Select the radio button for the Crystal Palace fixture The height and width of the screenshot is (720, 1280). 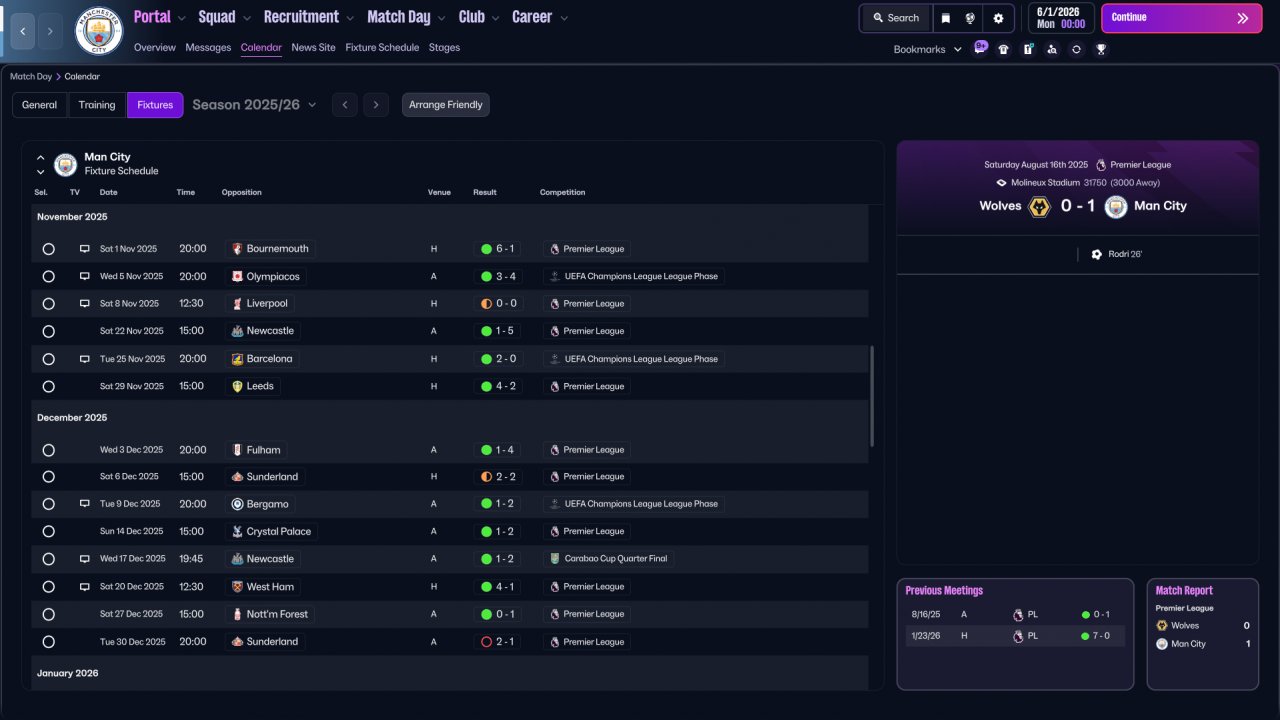pos(48,532)
